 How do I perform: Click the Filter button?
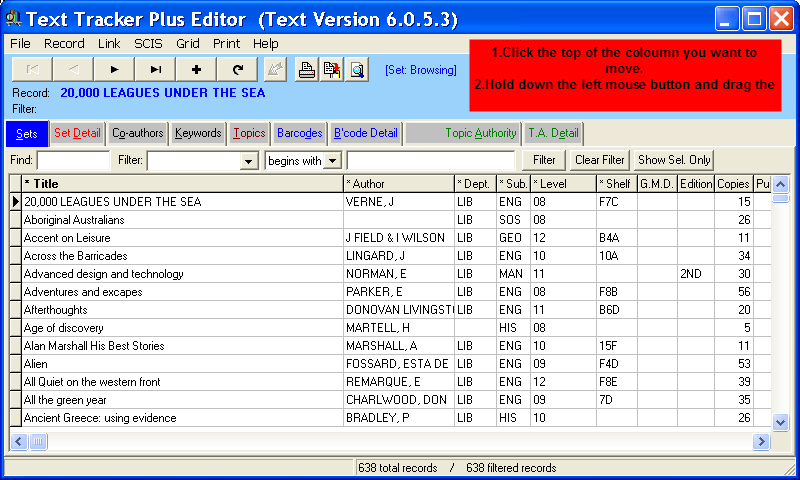click(544, 160)
